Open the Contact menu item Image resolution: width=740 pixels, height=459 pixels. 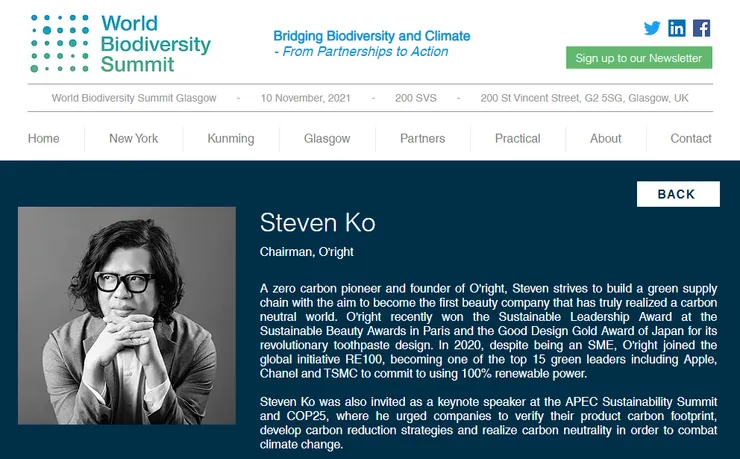pyautogui.click(x=691, y=139)
